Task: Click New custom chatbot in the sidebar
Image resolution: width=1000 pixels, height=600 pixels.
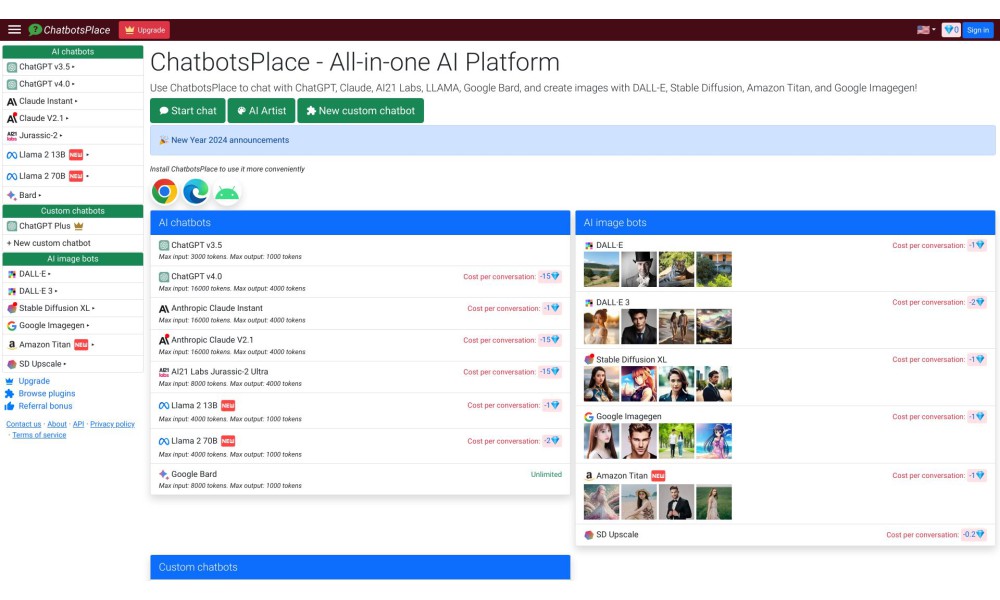Action: 73,244
